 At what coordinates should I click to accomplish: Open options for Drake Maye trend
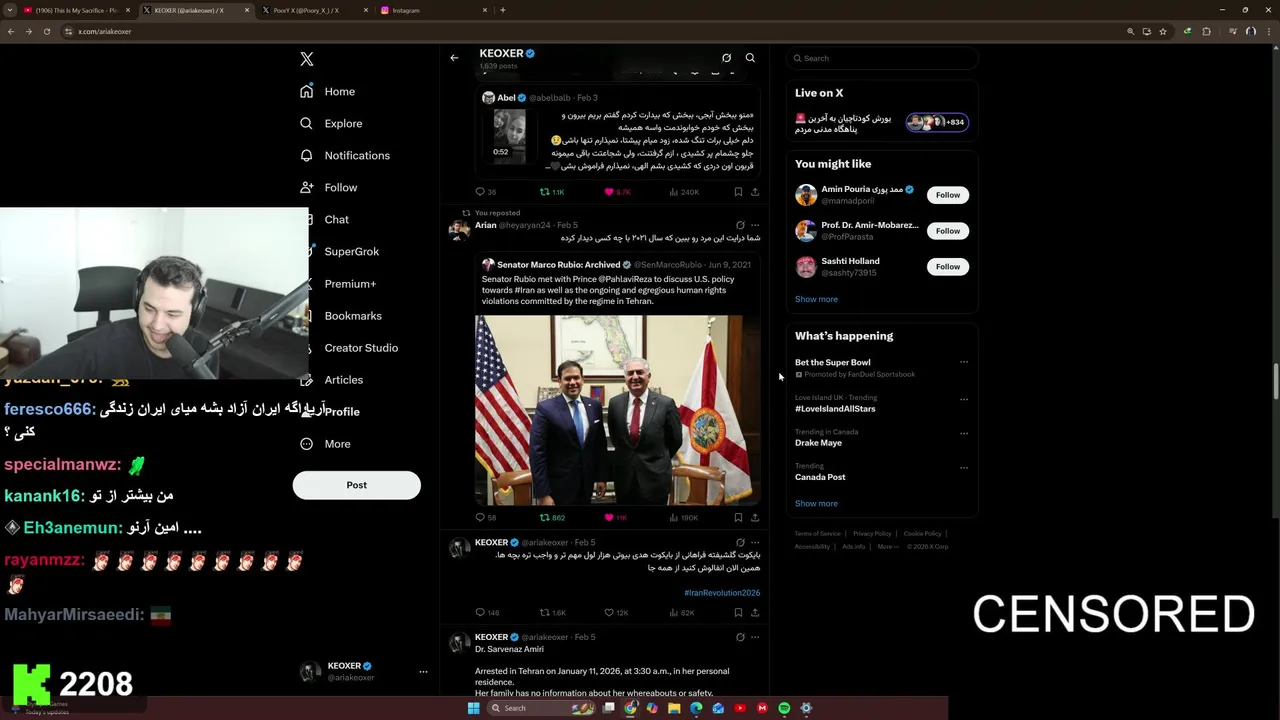pos(964,433)
